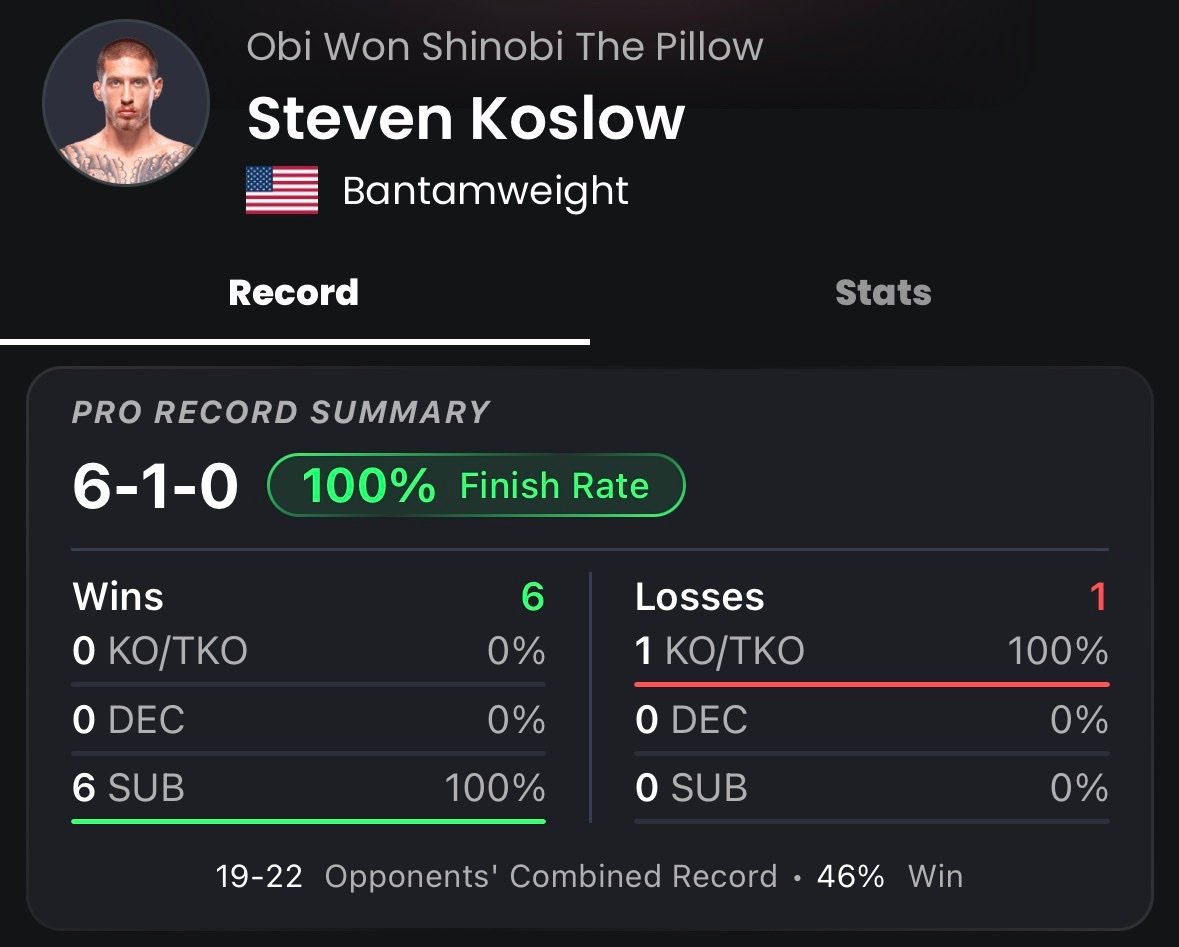Tap the Opponents' Combined Record line

[589, 876]
